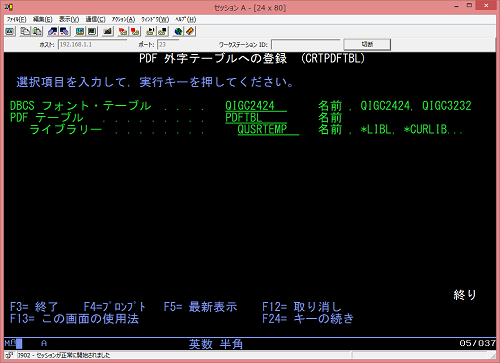Open the ヘルプ(H) menu
The image size is (500, 363).
click(186, 19)
